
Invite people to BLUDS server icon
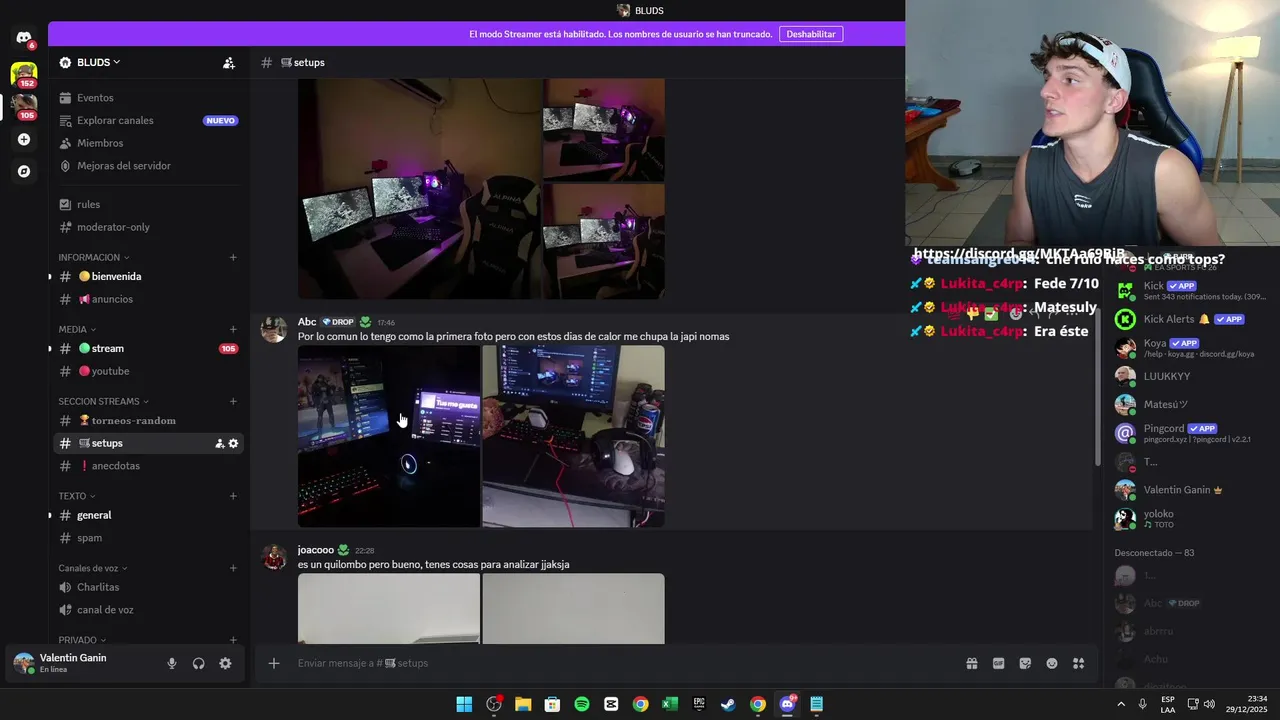click(x=229, y=62)
